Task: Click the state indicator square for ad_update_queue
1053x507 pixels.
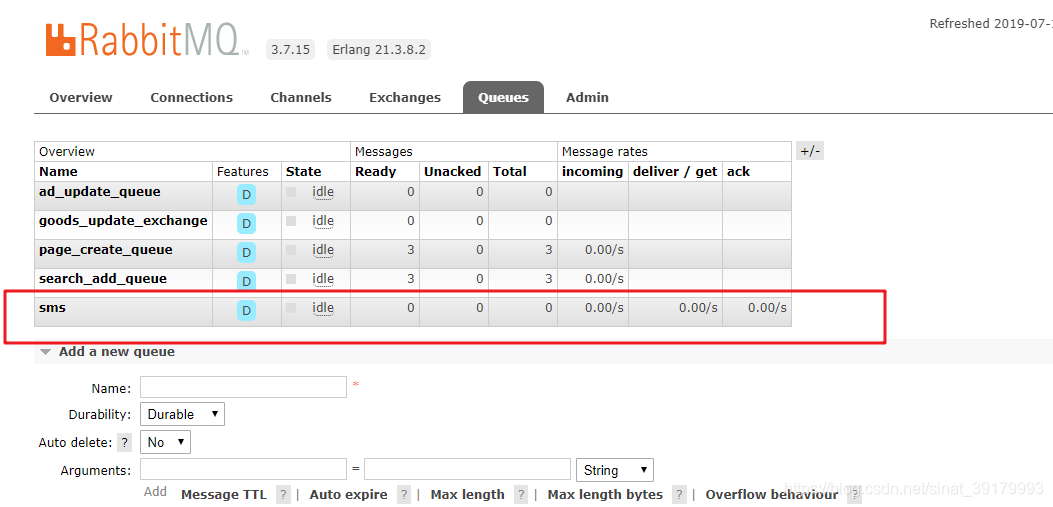Action: tap(291, 192)
